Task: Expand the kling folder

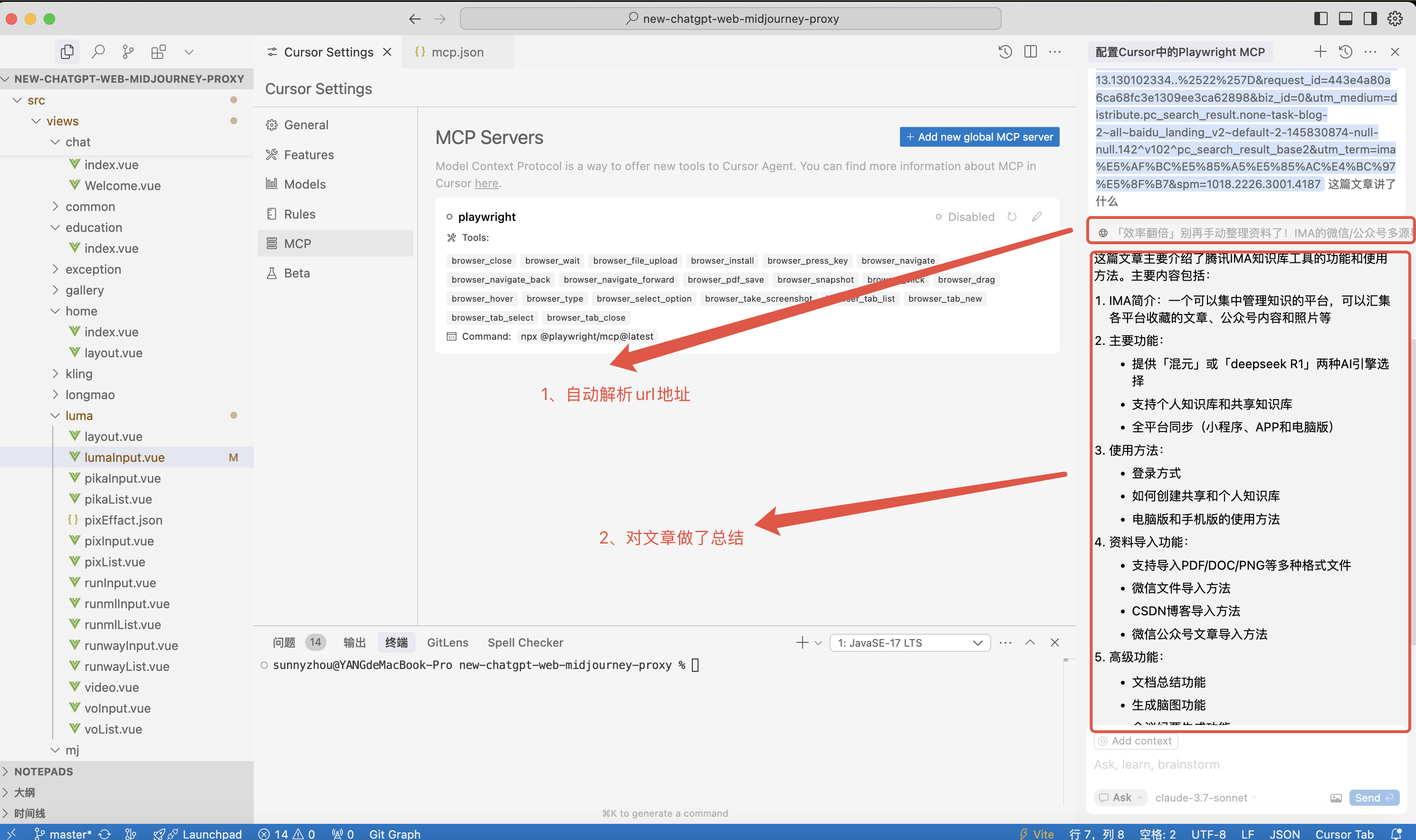Action: 79,373
